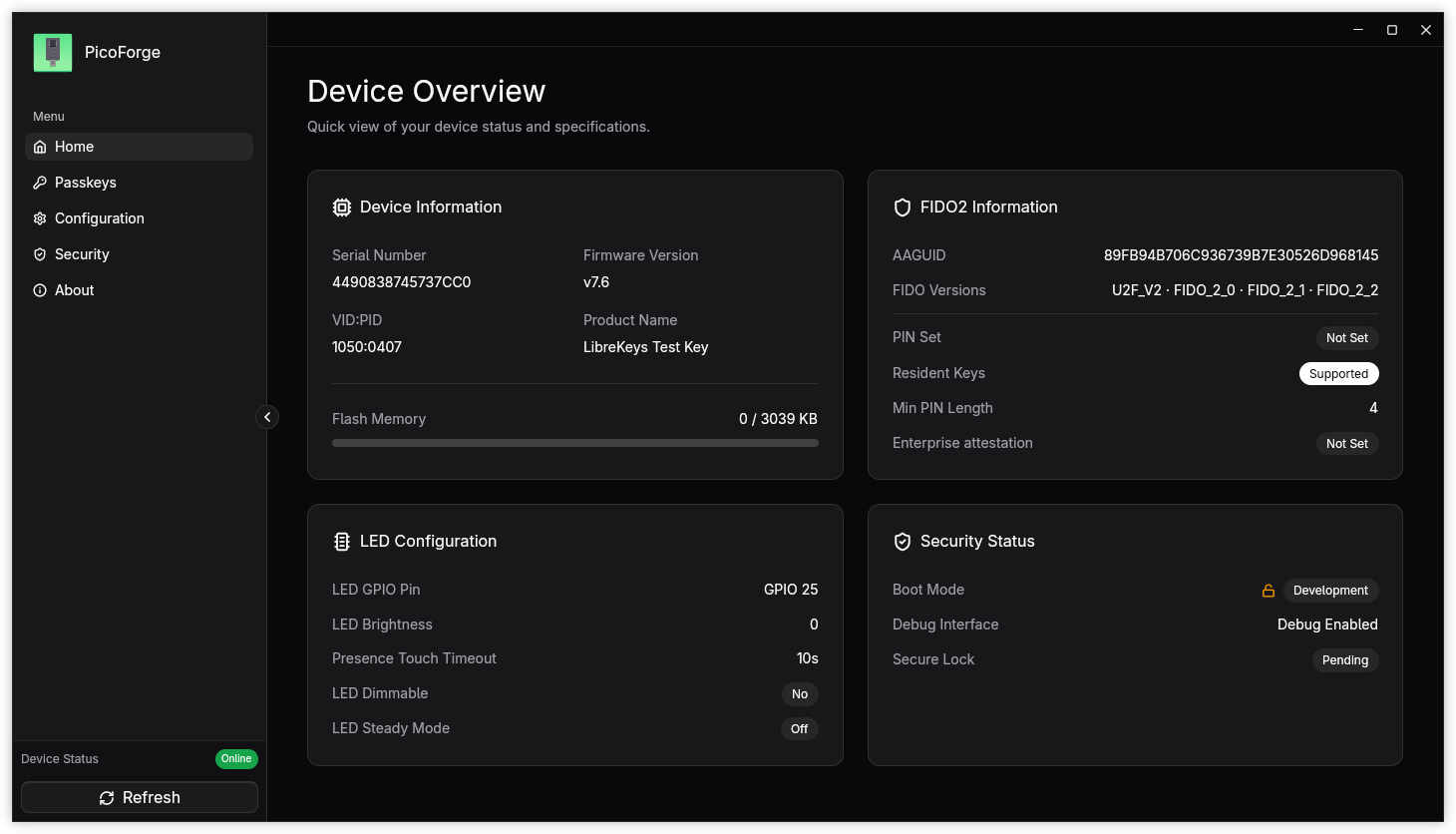The image size is (1456, 834).
Task: Click the FIDO2 Information shield icon
Action: pos(903,208)
